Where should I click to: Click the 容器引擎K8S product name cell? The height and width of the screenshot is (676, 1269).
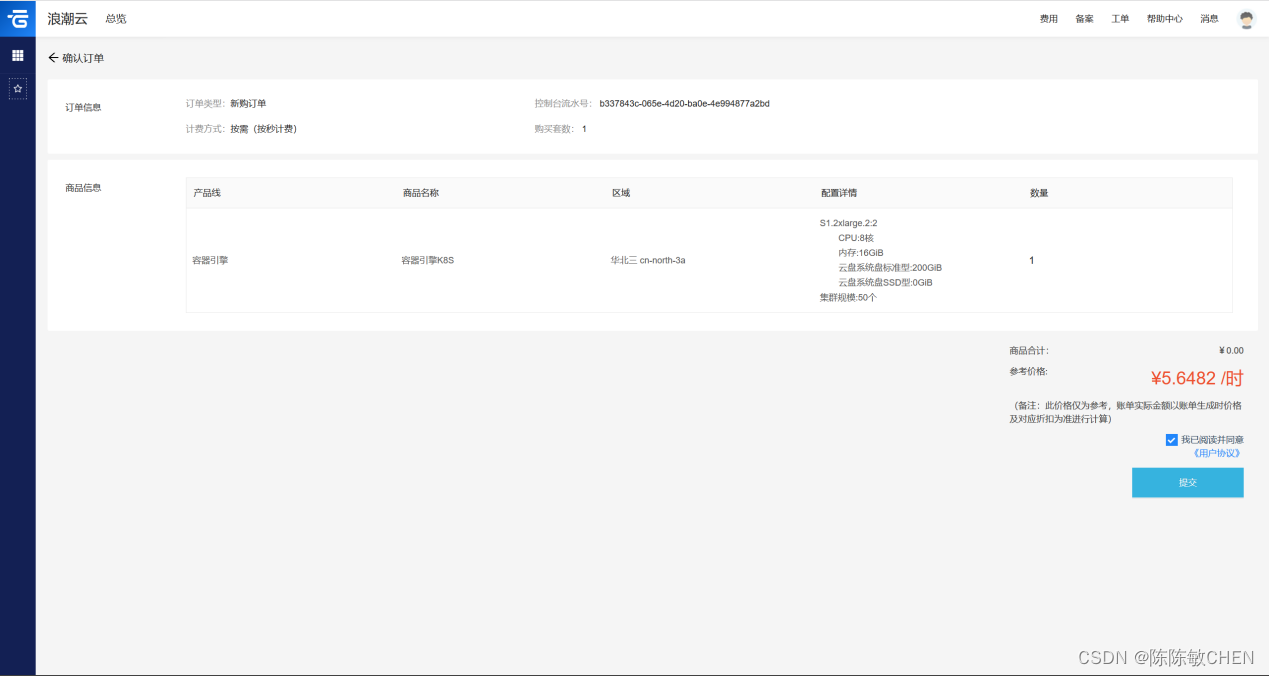coord(428,260)
